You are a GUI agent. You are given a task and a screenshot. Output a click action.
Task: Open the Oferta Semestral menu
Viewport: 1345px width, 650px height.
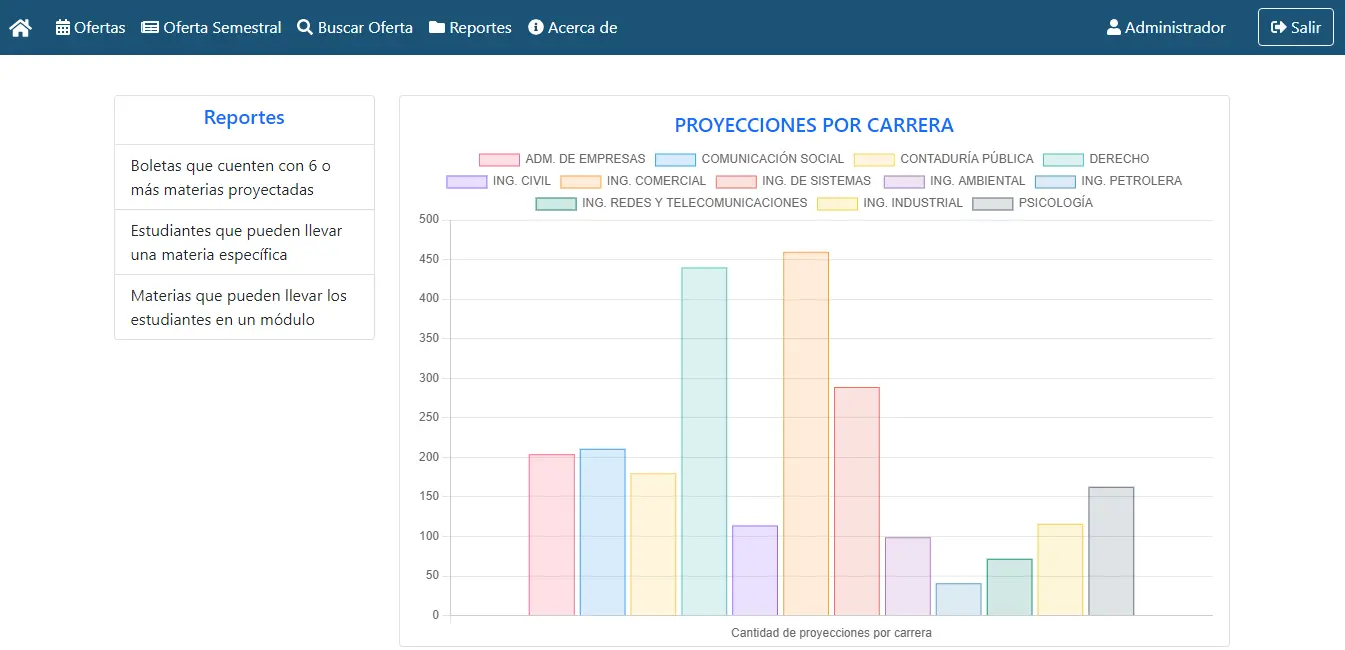[x=212, y=28]
